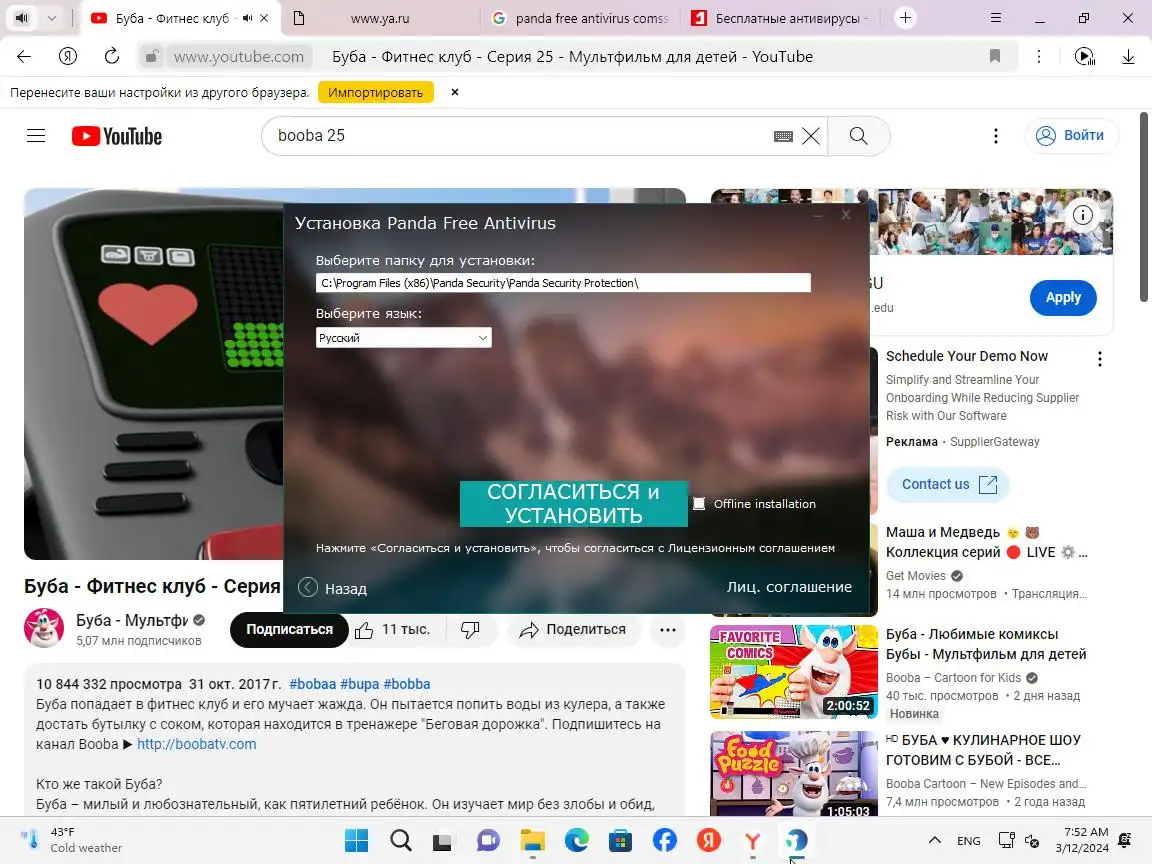Open the Yandex home icon in toolbar
The image size is (1152, 864).
pos(68,57)
